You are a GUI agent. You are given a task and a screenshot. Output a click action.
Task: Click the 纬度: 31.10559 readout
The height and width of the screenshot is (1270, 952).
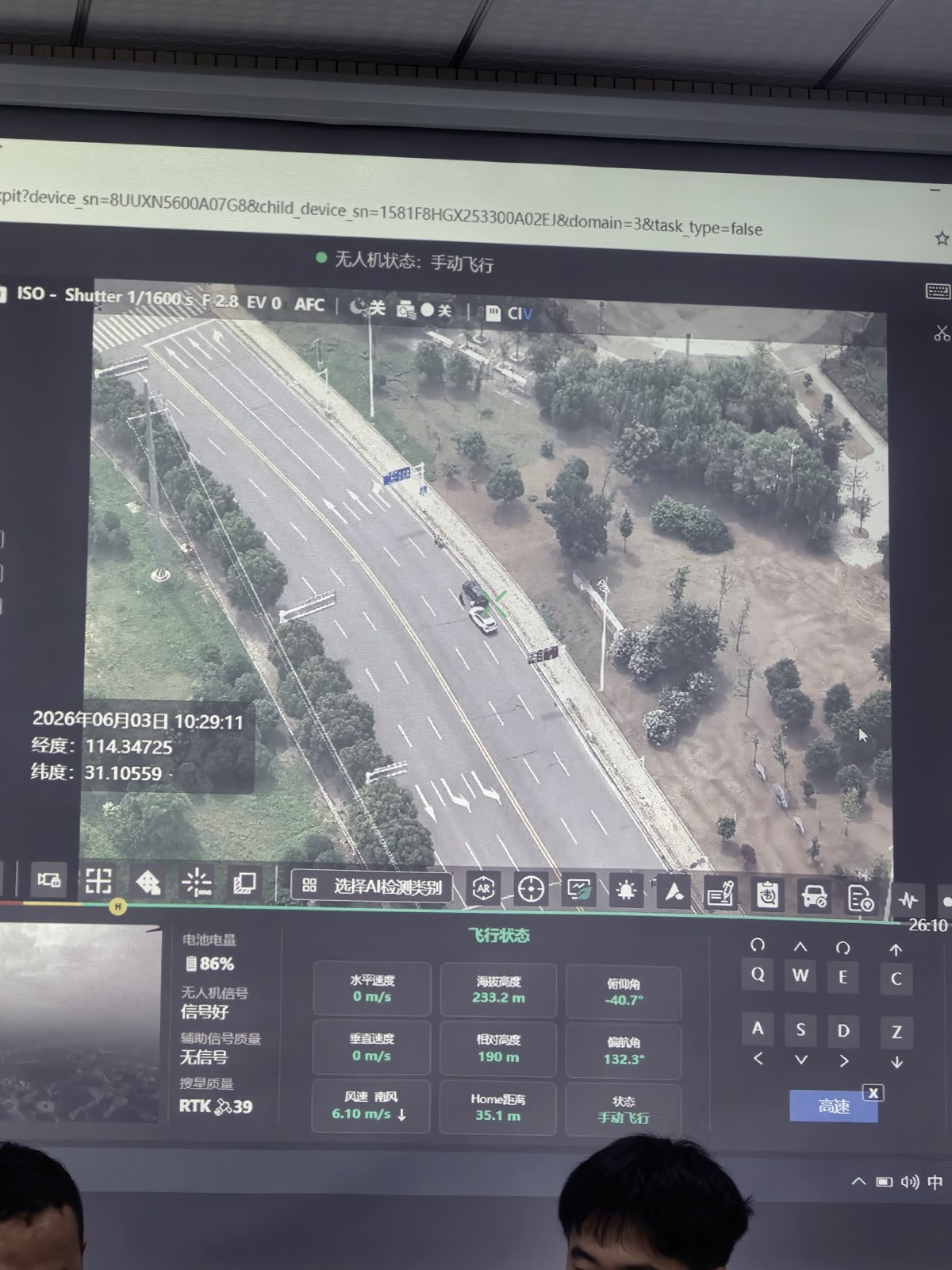(97, 773)
